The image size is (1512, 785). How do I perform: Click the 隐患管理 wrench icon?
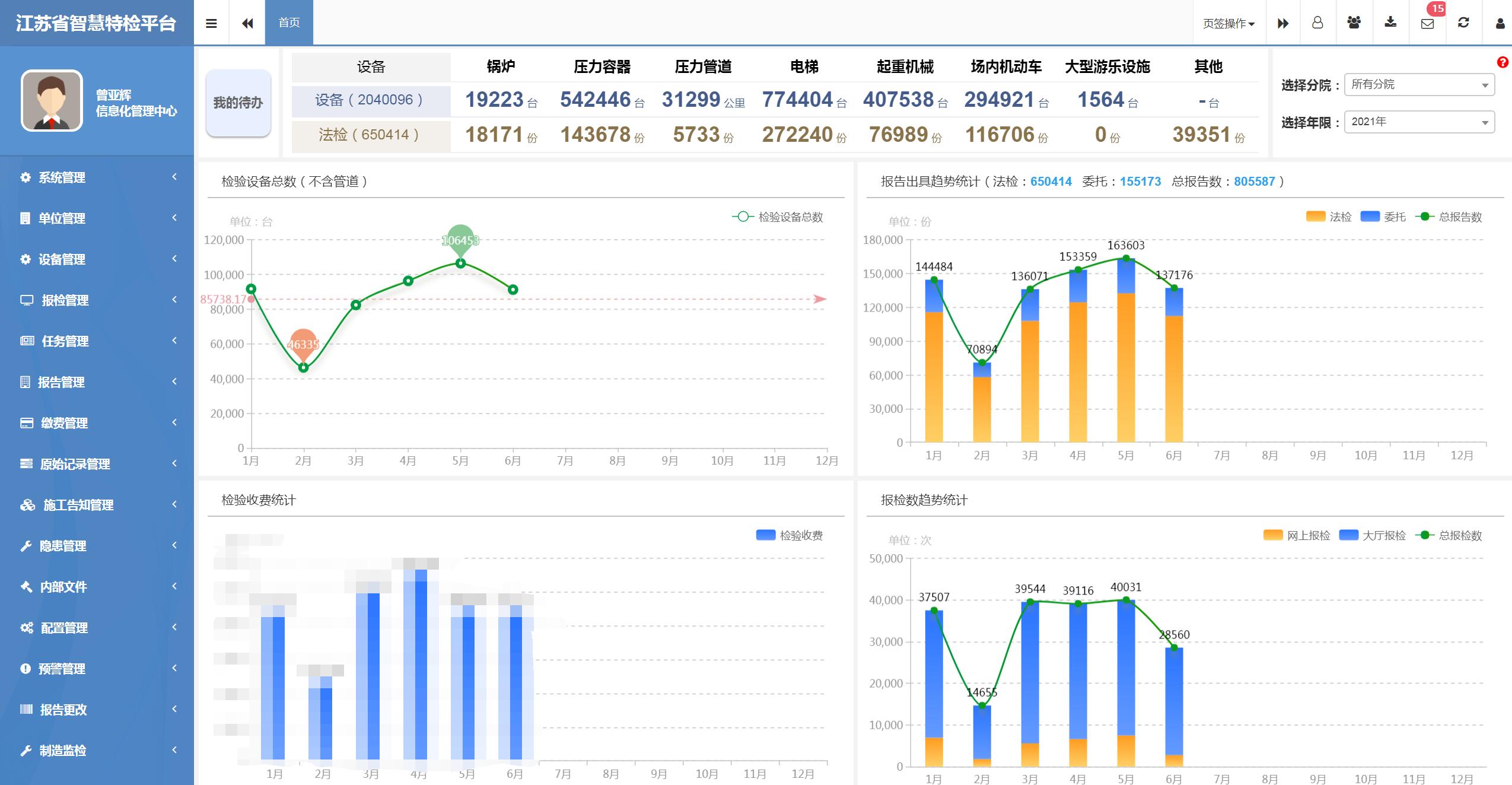click(26, 545)
